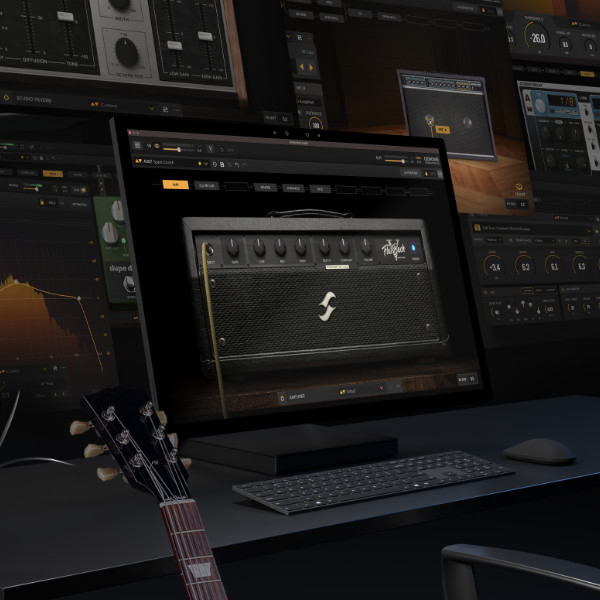The width and height of the screenshot is (600, 600).
Task: Expand the Space Crunch preset dropdown
Action: coord(206,164)
